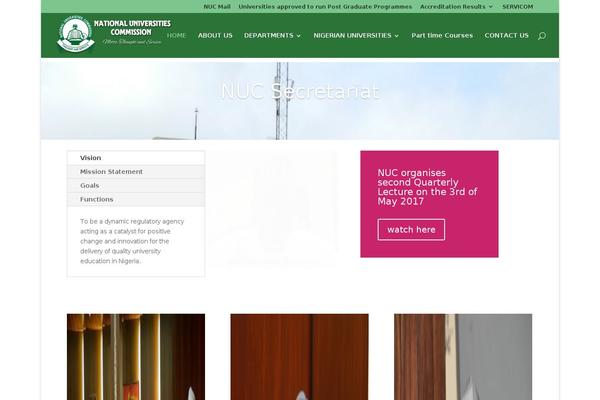The width and height of the screenshot is (600, 400).
Task: Open Universities approved to run Post Graduate Programmes
Action: (325, 7)
